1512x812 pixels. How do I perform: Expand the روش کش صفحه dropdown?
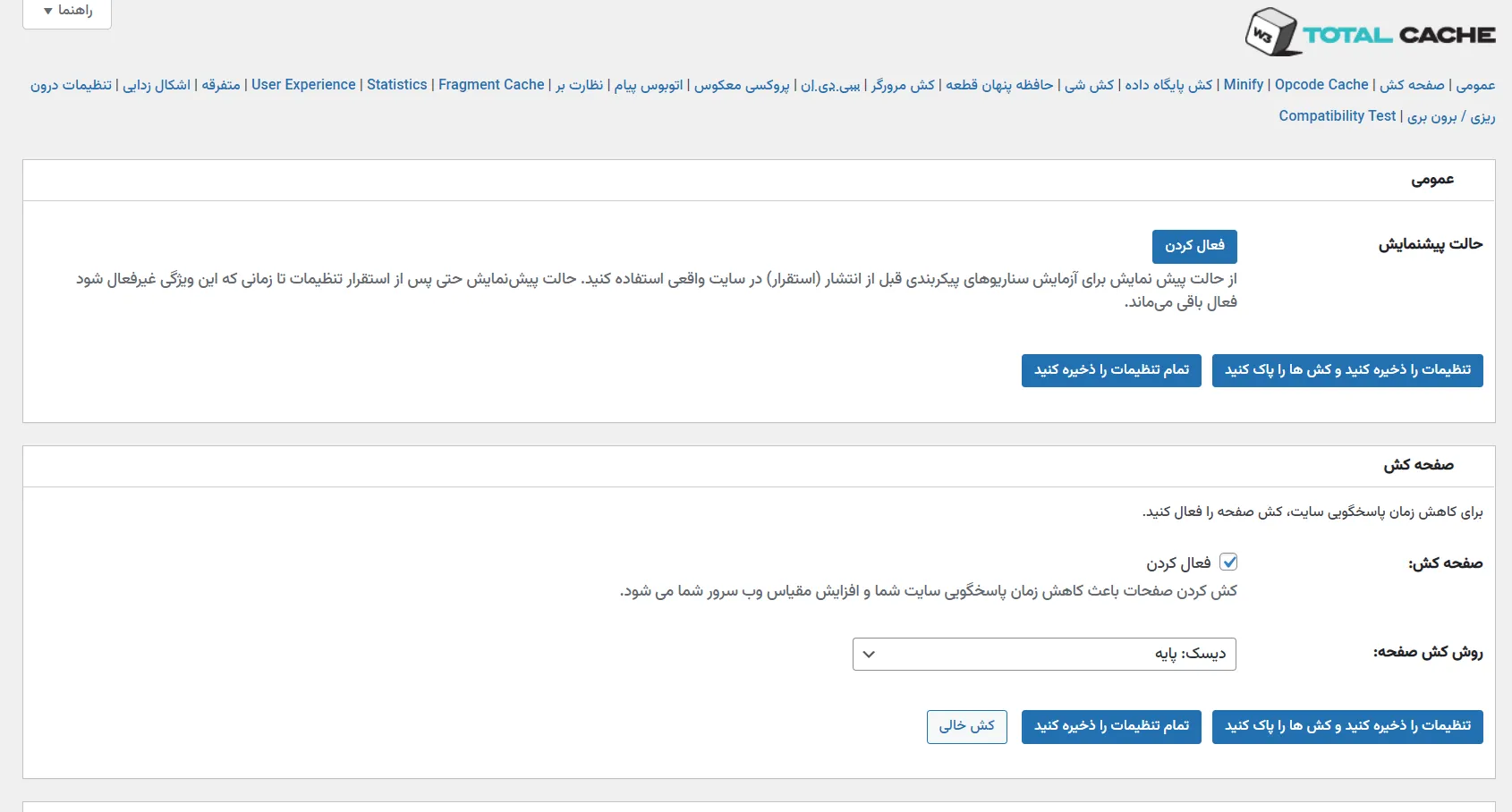pyautogui.click(x=1044, y=654)
